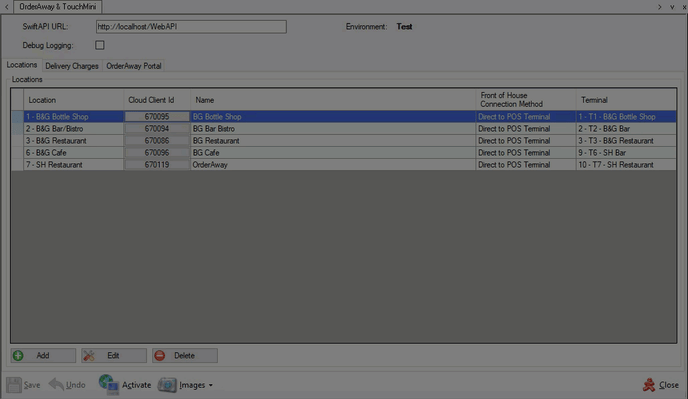Switch to the Delivery Charges tab
Image resolution: width=688 pixels, height=399 pixels.
click(x=72, y=66)
